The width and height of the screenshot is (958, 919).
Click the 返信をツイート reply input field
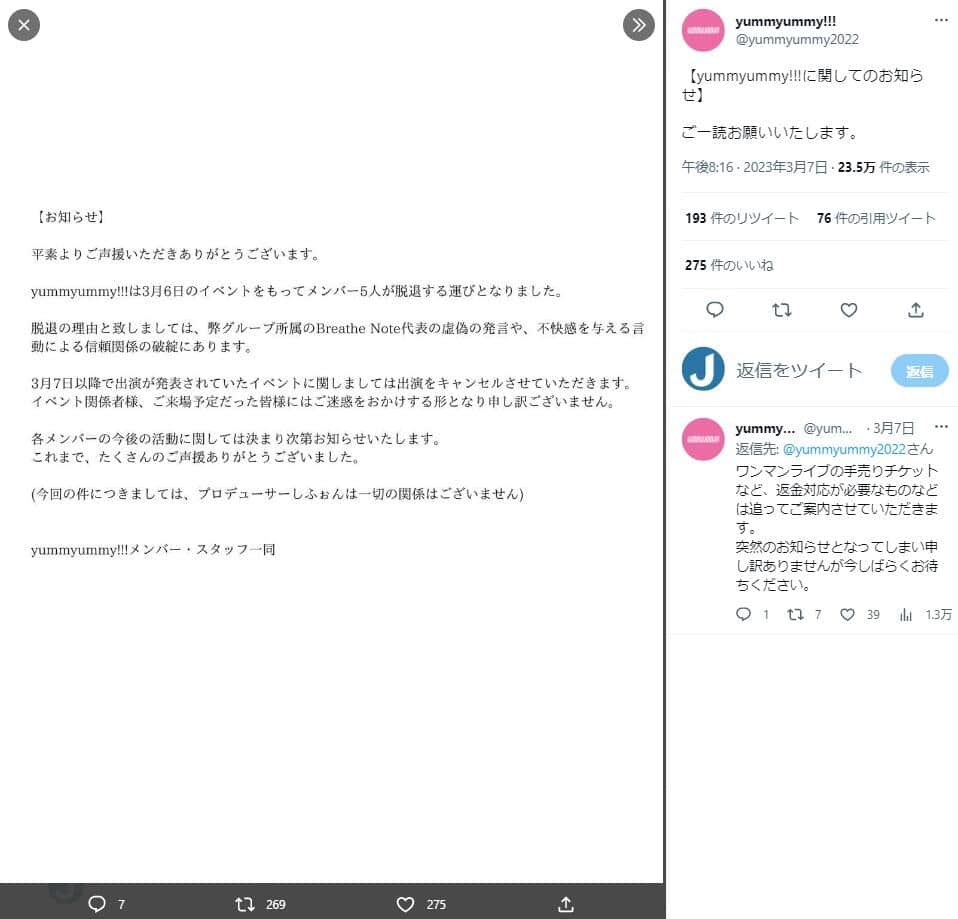(797, 370)
